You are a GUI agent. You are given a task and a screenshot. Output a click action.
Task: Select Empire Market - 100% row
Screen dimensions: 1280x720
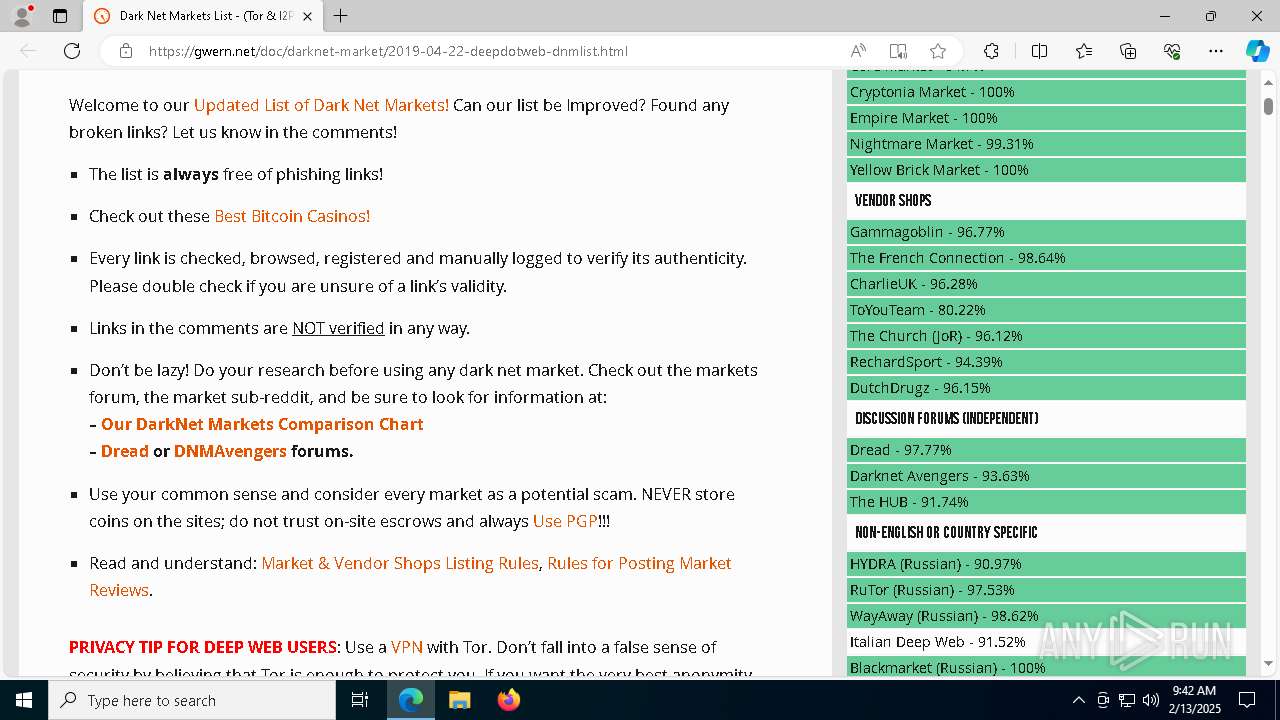pyautogui.click(x=1046, y=118)
